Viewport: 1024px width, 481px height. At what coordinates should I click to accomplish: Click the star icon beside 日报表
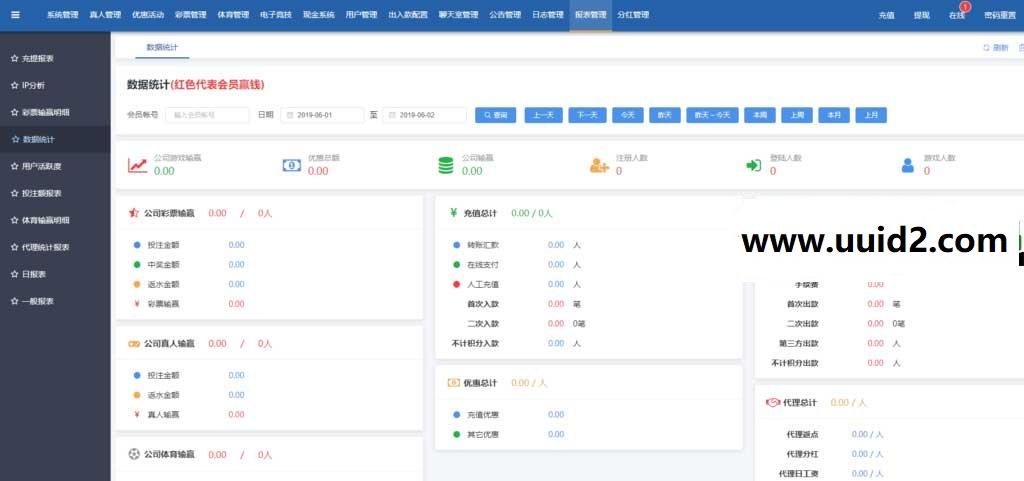(14, 274)
